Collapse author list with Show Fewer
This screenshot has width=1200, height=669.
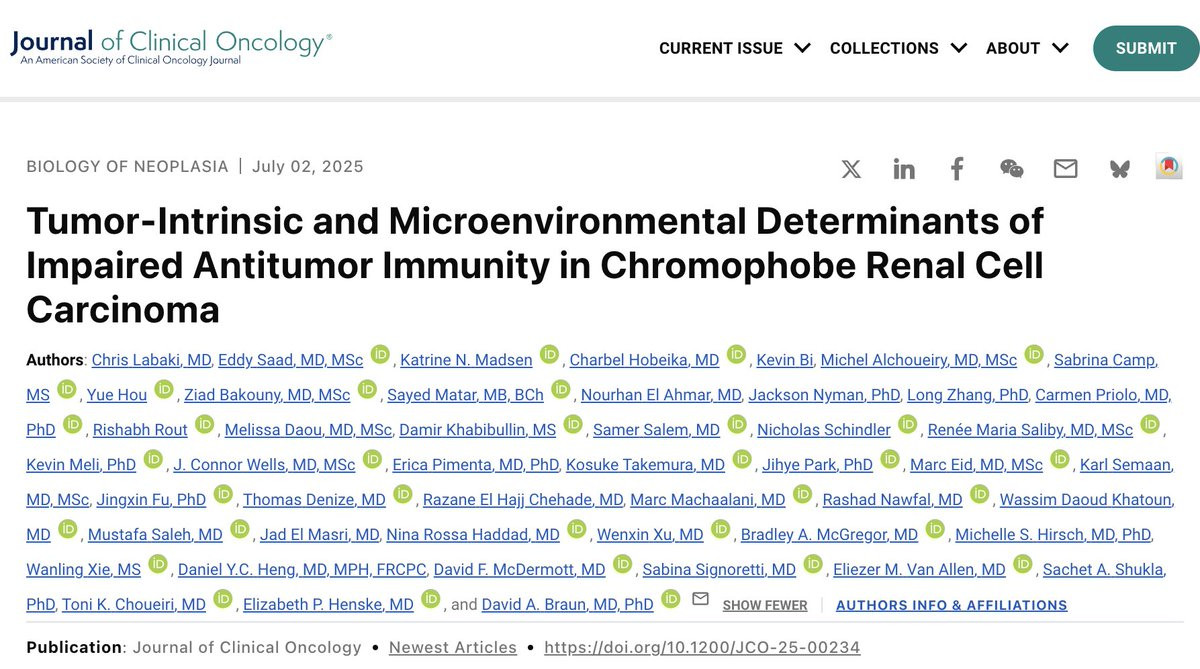765,605
